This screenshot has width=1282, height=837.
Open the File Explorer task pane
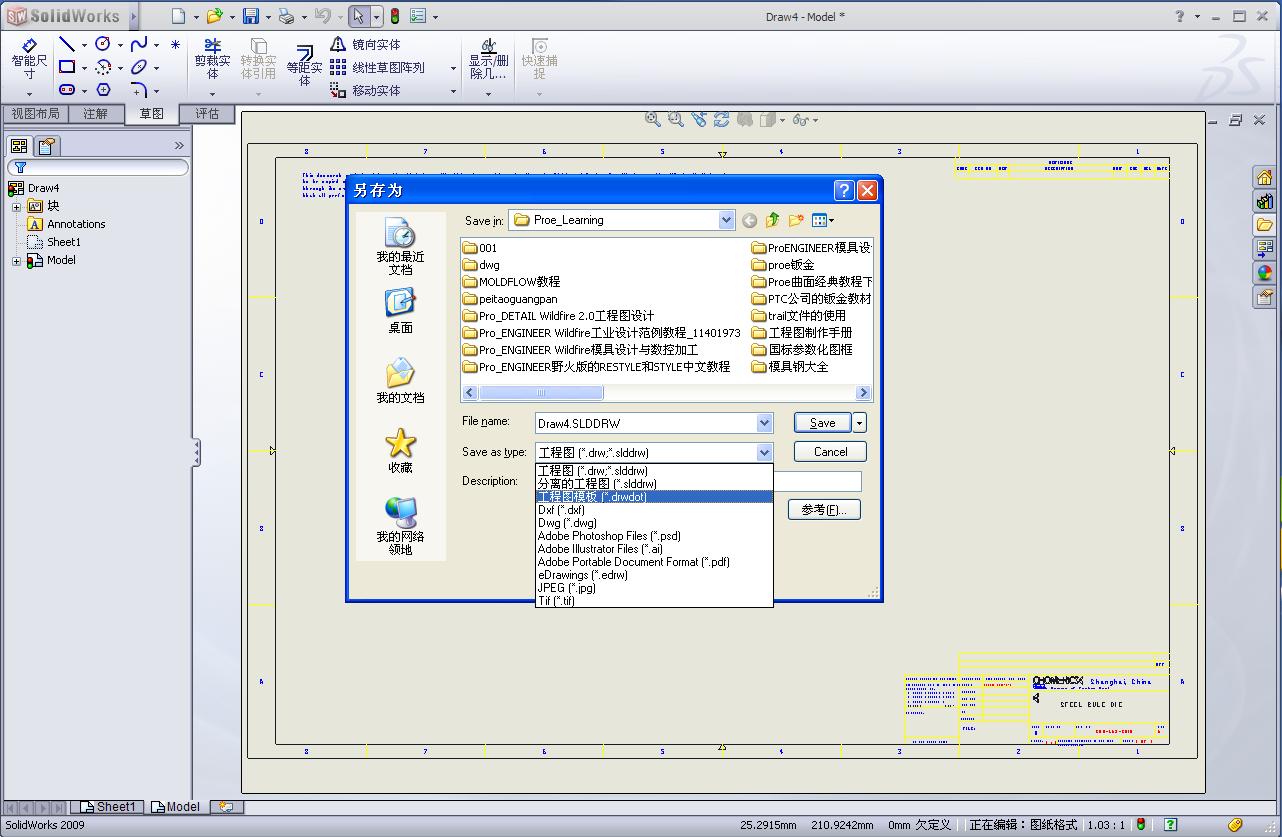pyautogui.click(x=1265, y=225)
